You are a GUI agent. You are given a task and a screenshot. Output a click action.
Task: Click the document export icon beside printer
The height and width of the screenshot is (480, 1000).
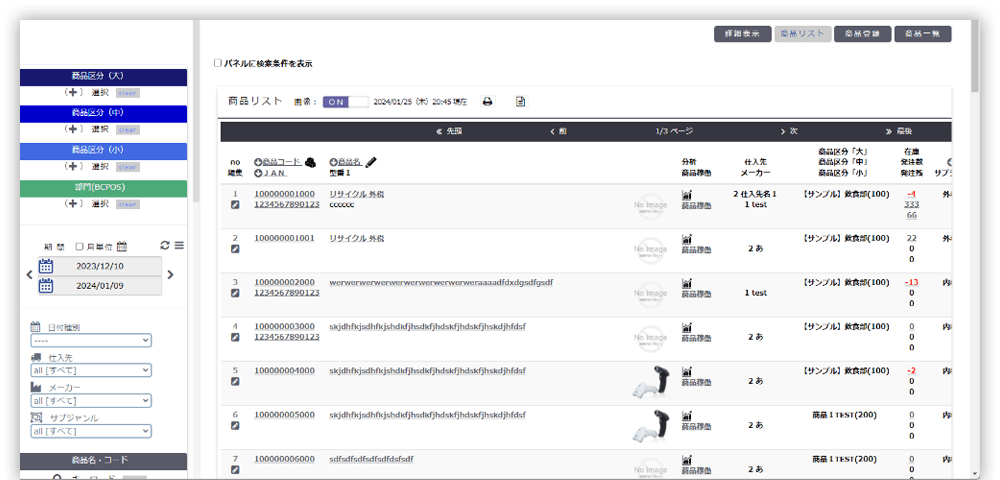(x=520, y=101)
